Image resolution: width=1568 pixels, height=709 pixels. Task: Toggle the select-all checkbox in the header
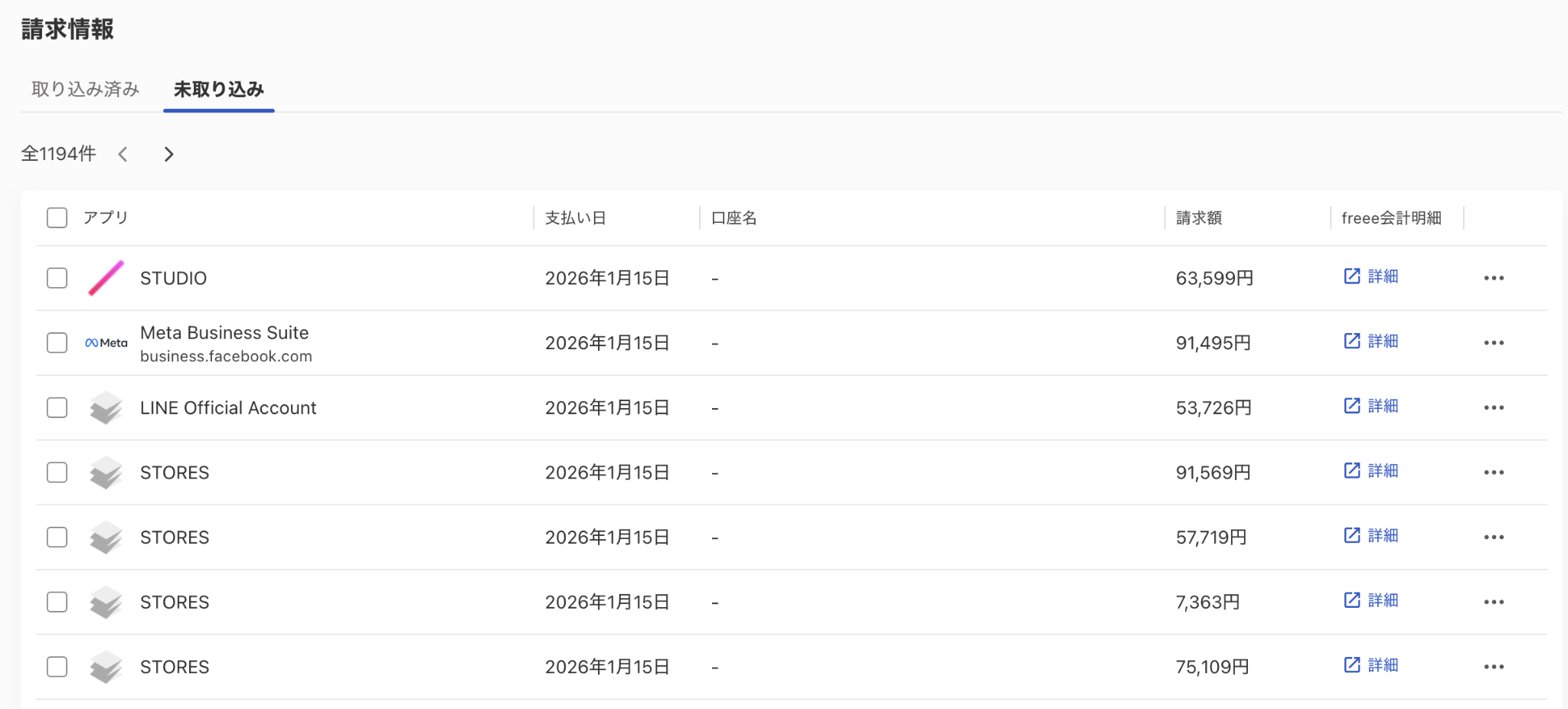pos(57,218)
